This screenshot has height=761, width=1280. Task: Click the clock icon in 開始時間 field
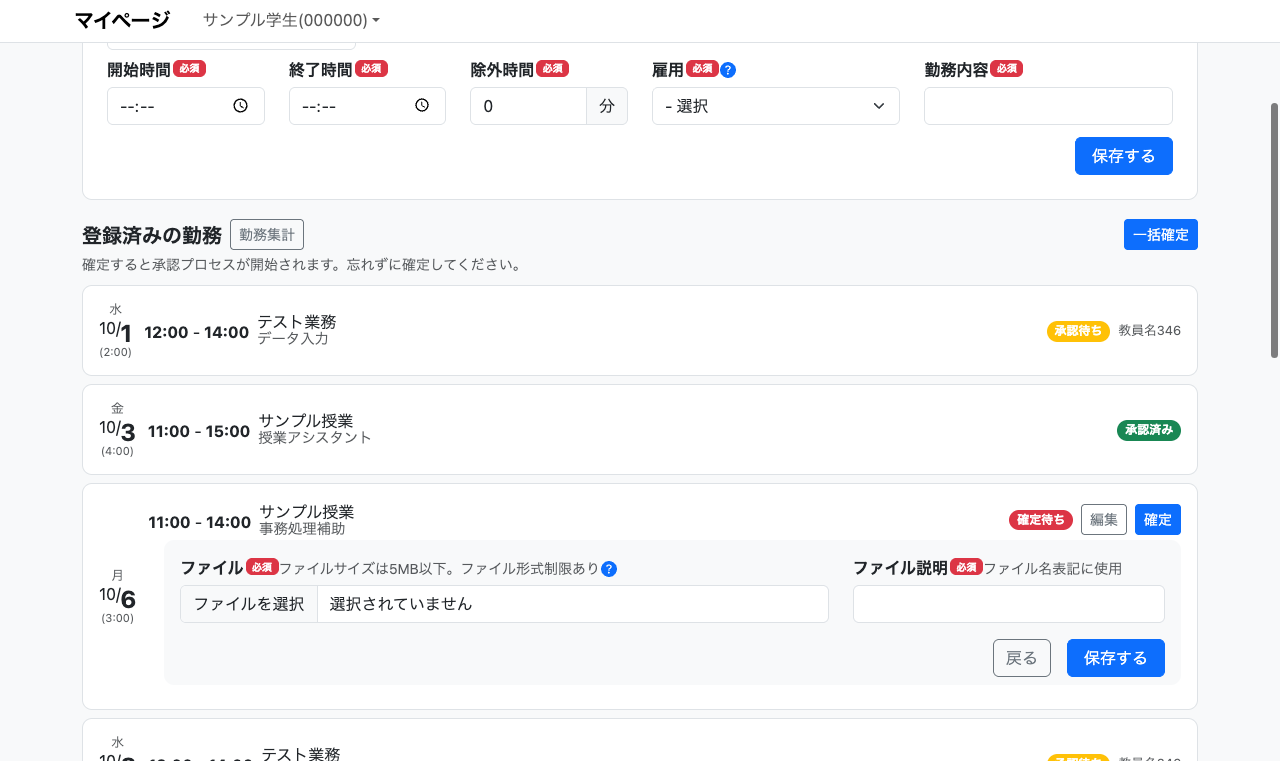[240, 106]
